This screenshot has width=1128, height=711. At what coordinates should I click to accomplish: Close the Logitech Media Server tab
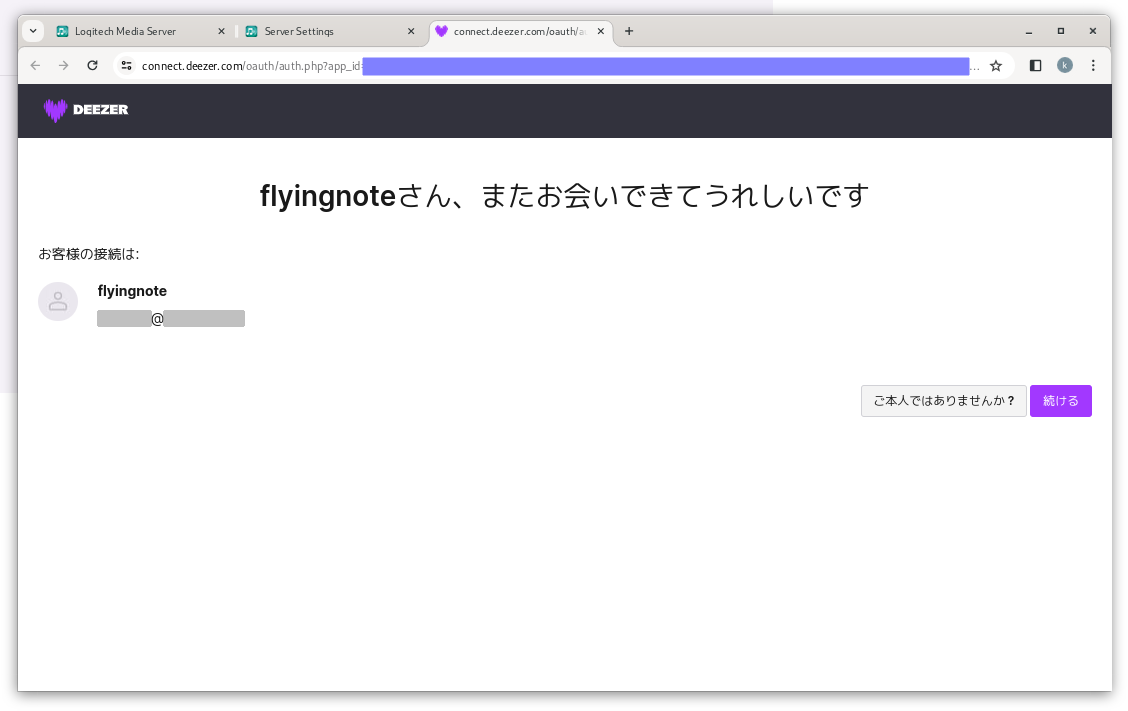click(221, 32)
